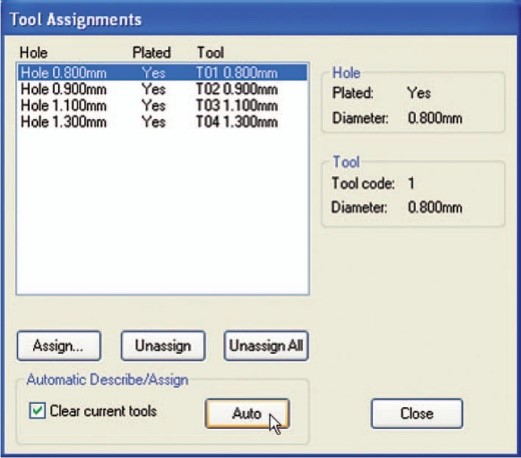Click the Unassign button
The height and width of the screenshot is (458, 521).
click(163, 346)
